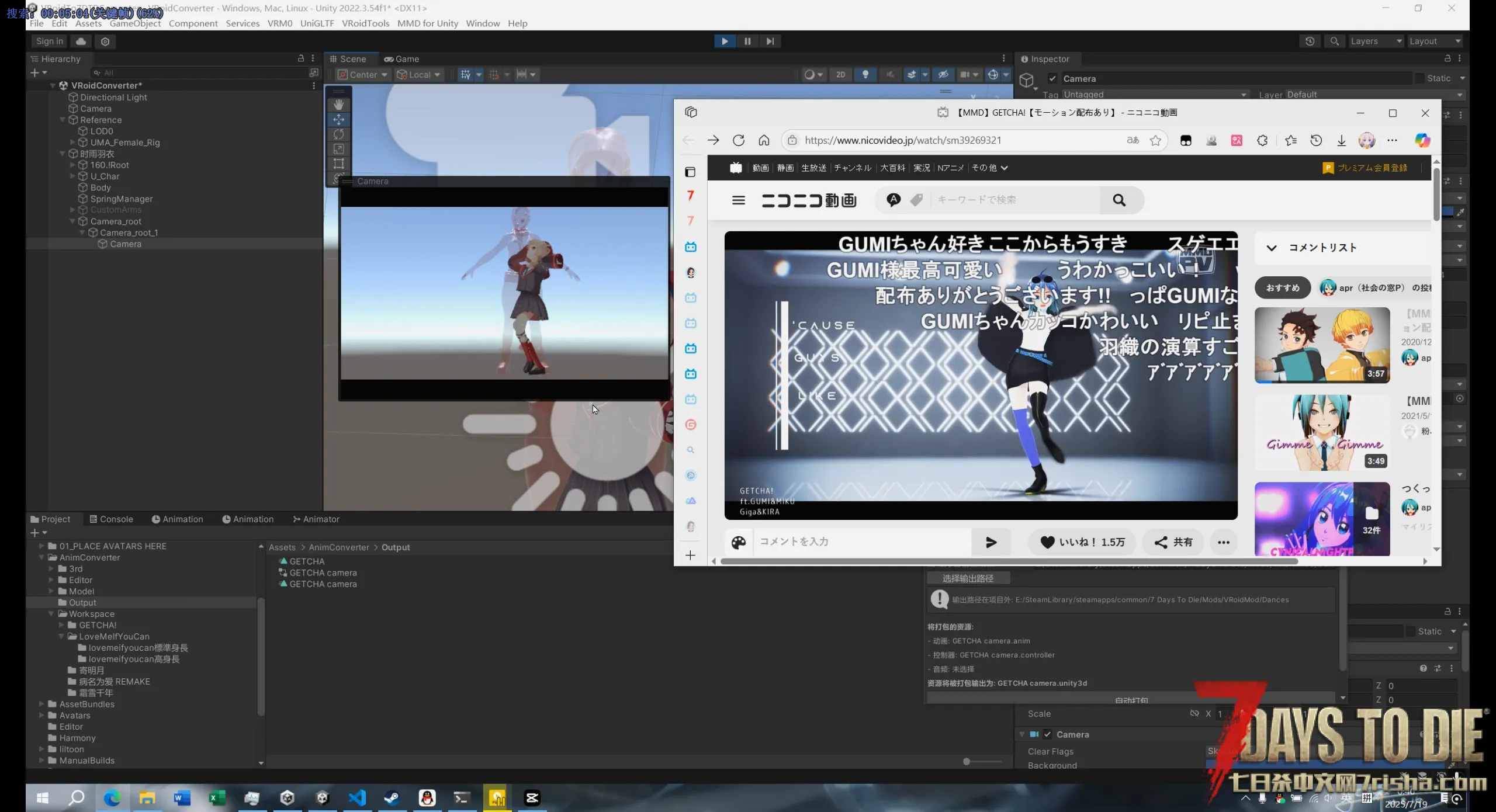The width and height of the screenshot is (1496, 812).
Task: Click browser extensions puzzle icon
Action: pyautogui.click(x=1262, y=140)
